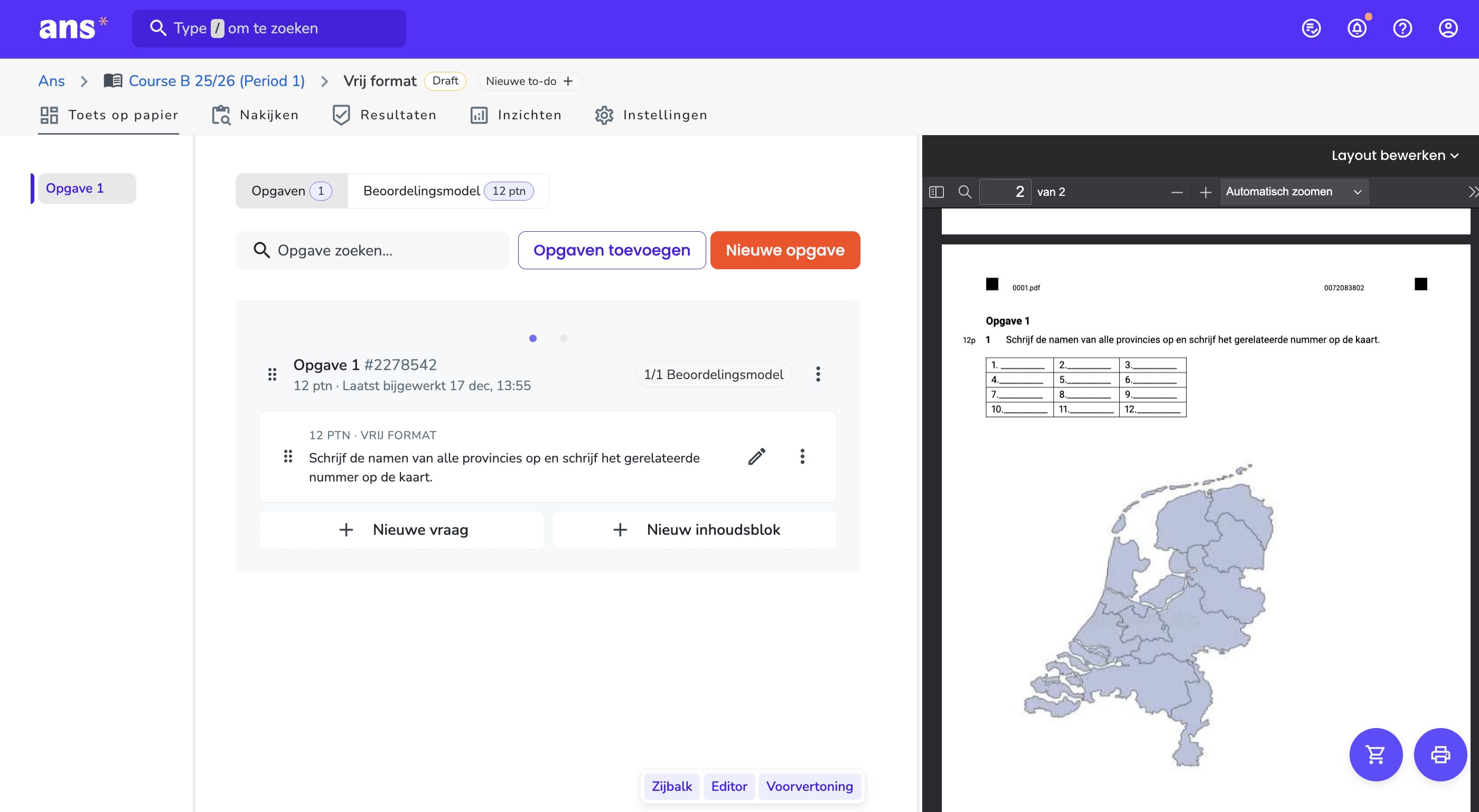The image size is (1479, 812).
Task: Toggle the PDF viewer sidebar icon
Action: 936,192
